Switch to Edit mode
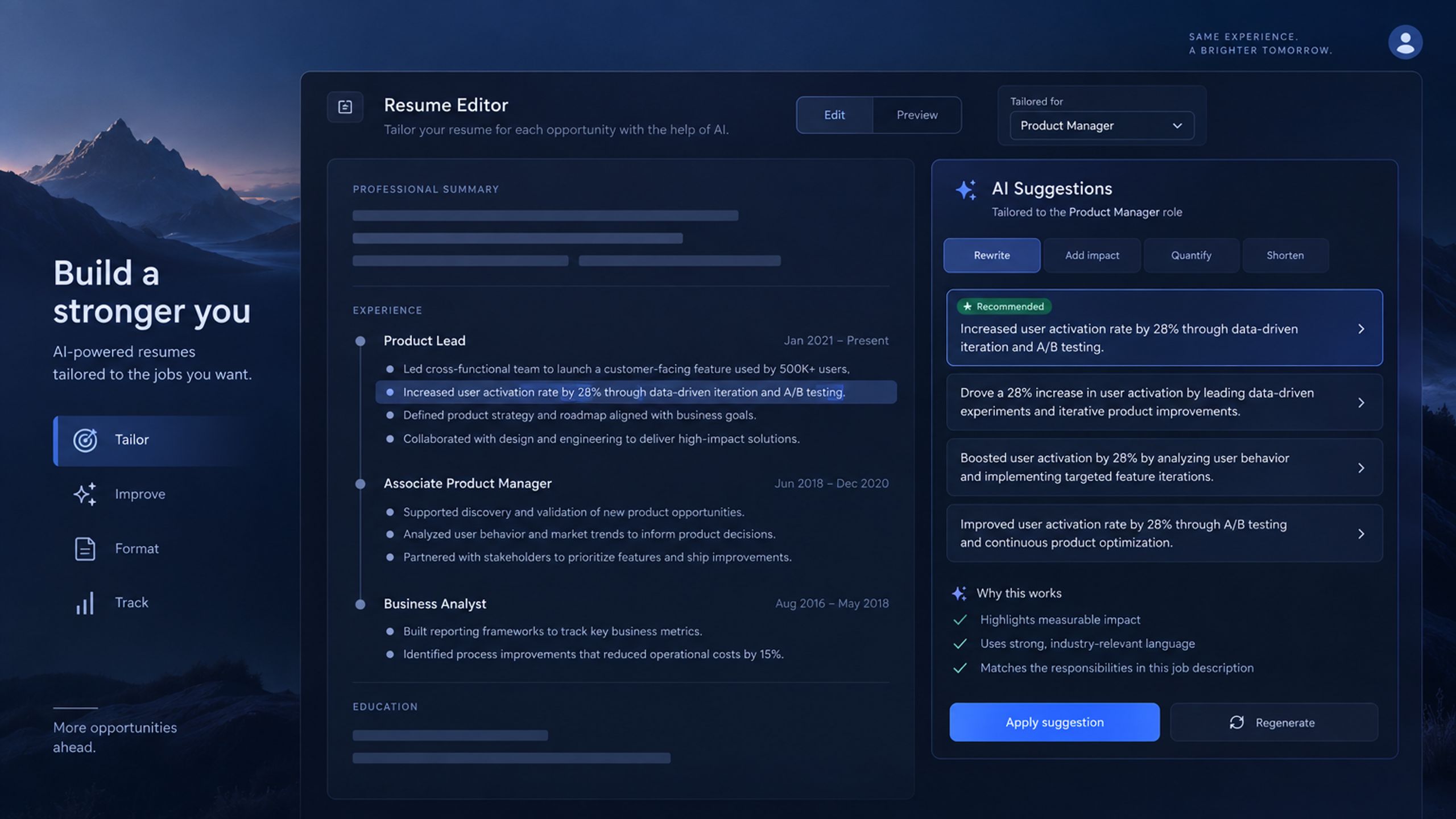 [x=834, y=115]
